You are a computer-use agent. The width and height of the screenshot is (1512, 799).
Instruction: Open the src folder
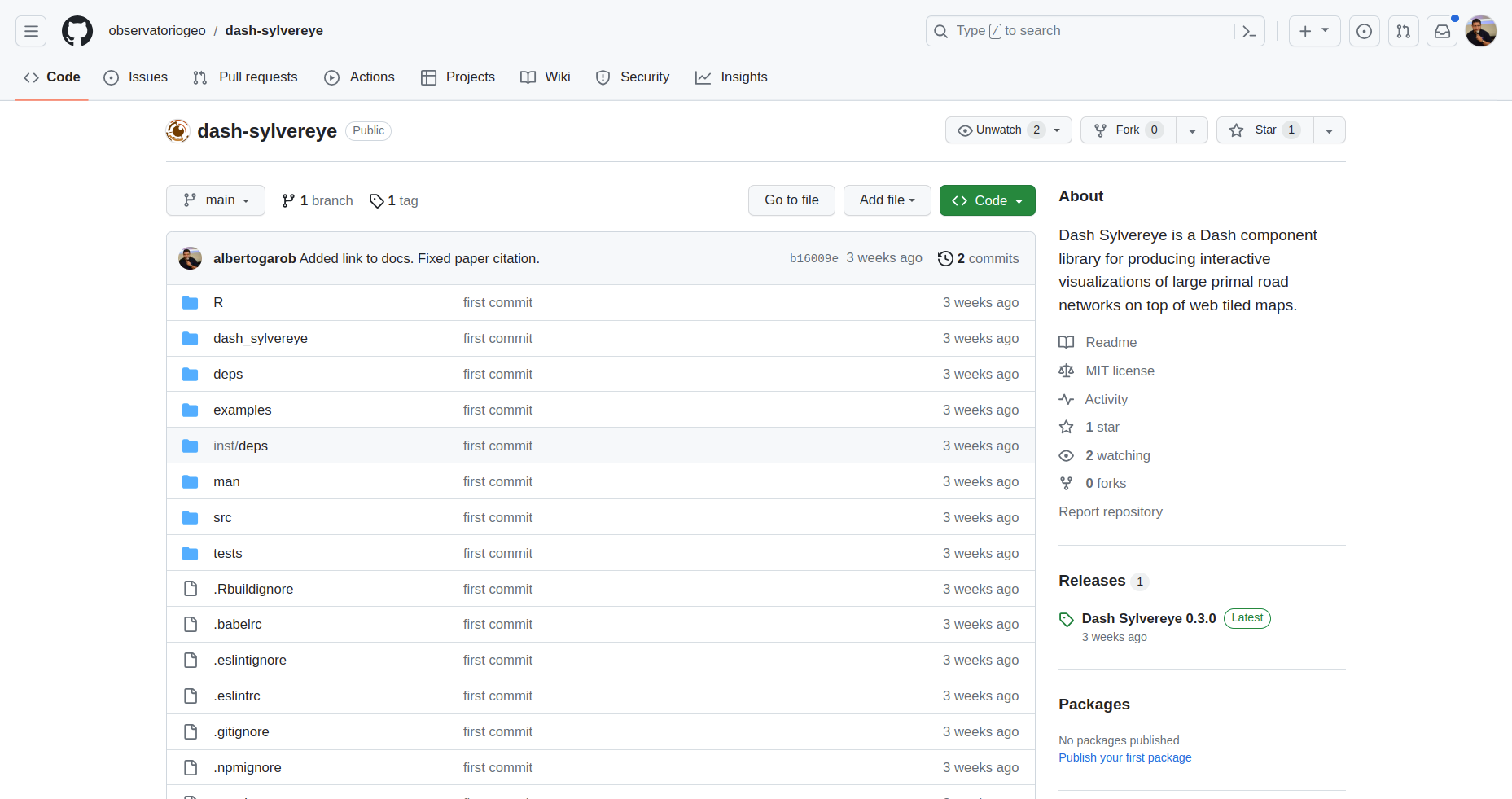click(x=222, y=518)
